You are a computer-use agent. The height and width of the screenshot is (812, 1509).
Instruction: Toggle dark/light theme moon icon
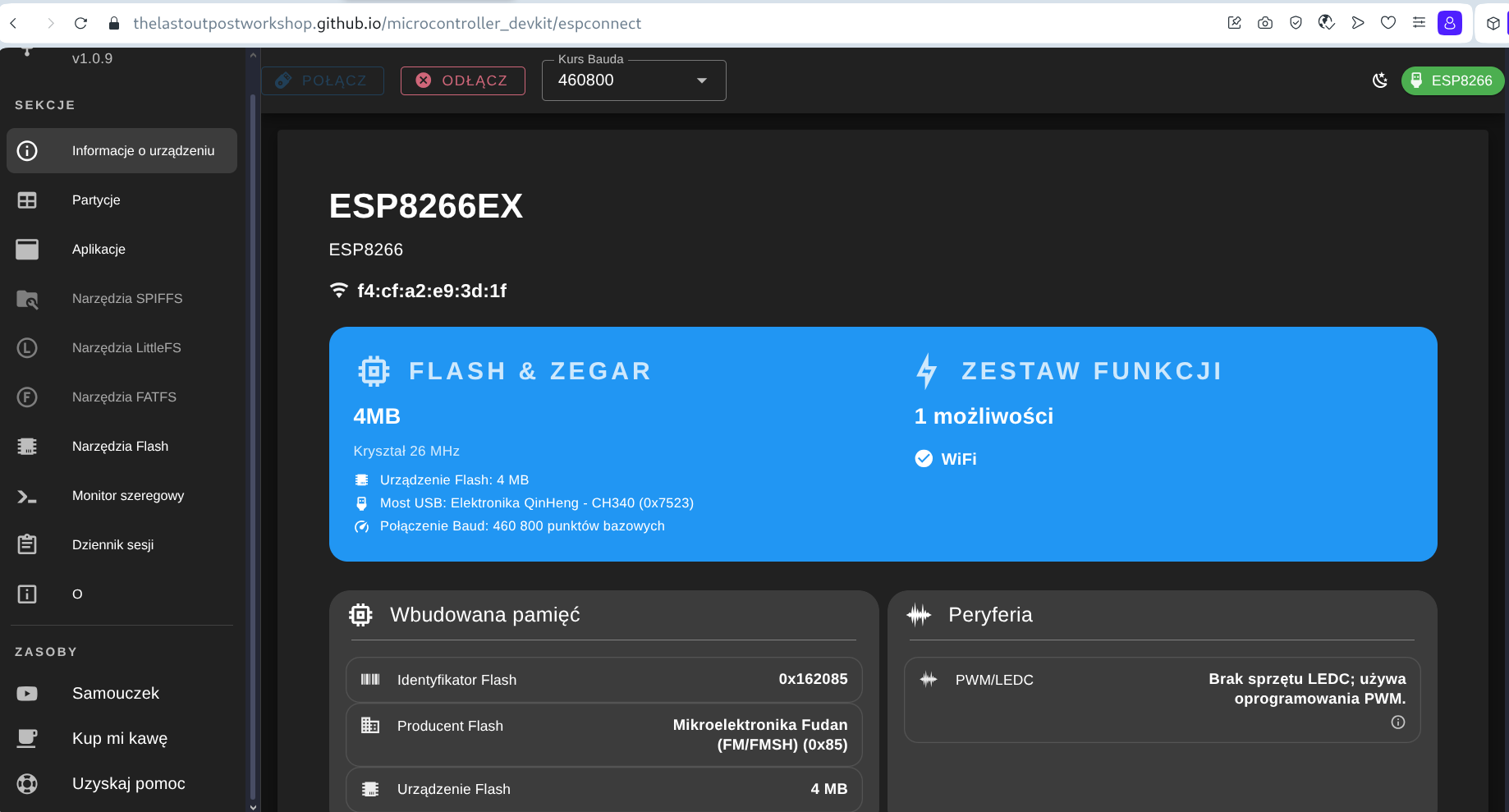pos(1380,80)
